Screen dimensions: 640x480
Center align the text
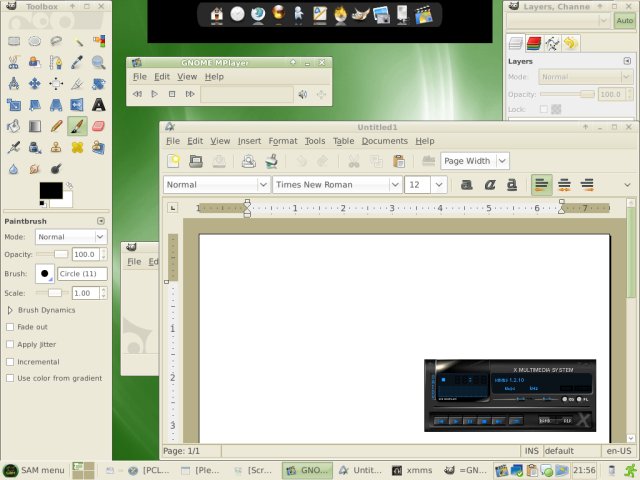click(564, 184)
